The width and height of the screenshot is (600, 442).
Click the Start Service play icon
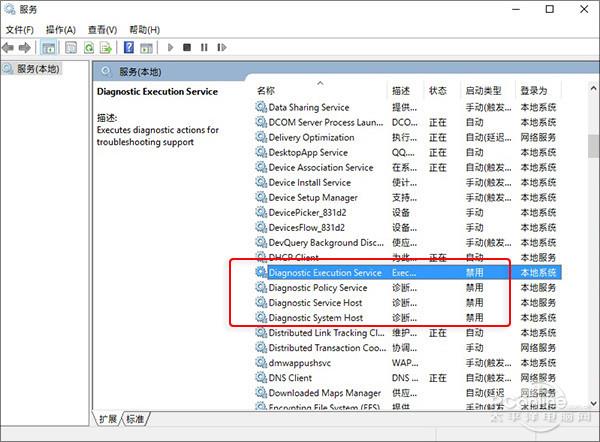(171, 47)
